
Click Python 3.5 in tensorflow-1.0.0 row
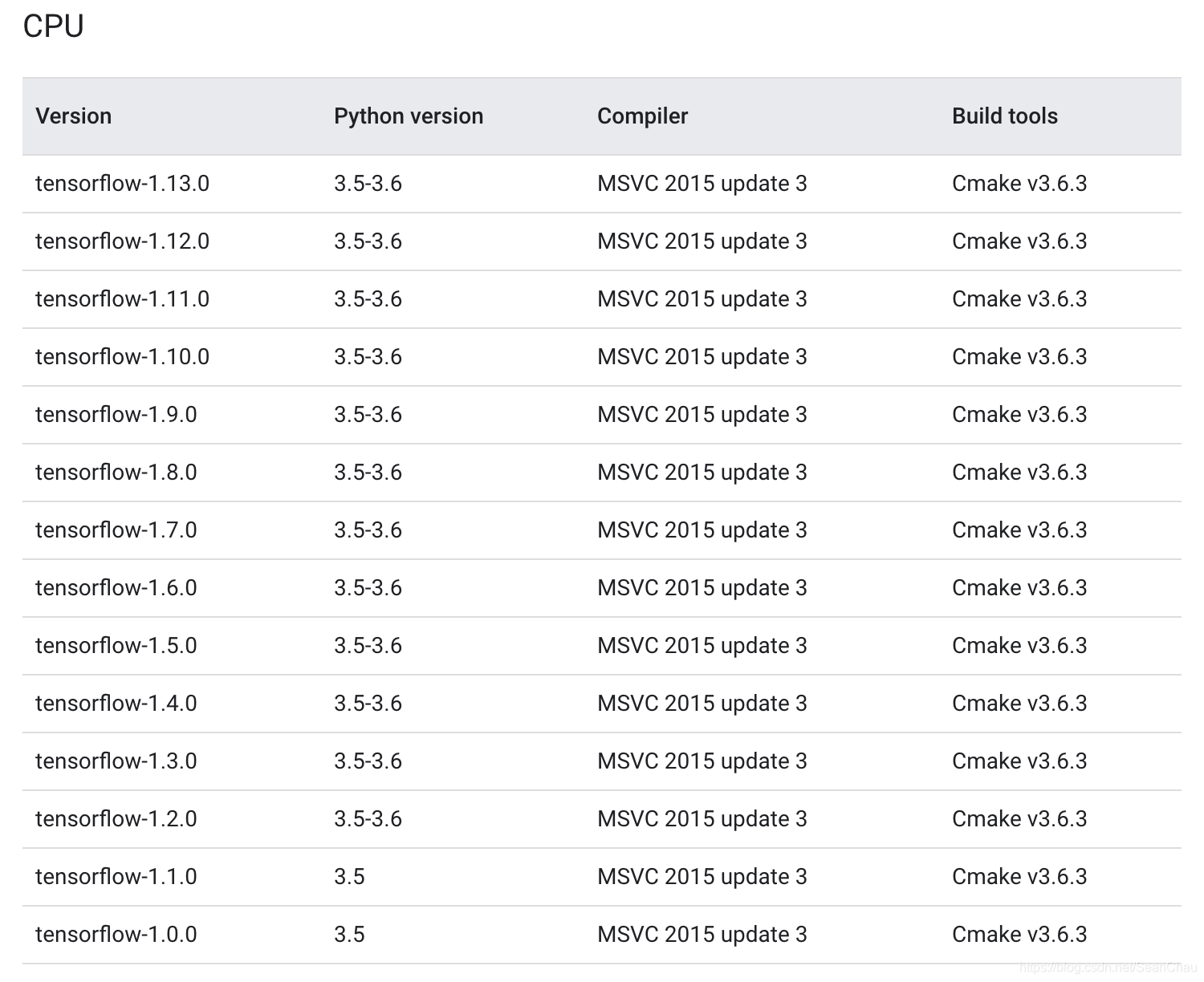[x=349, y=935]
